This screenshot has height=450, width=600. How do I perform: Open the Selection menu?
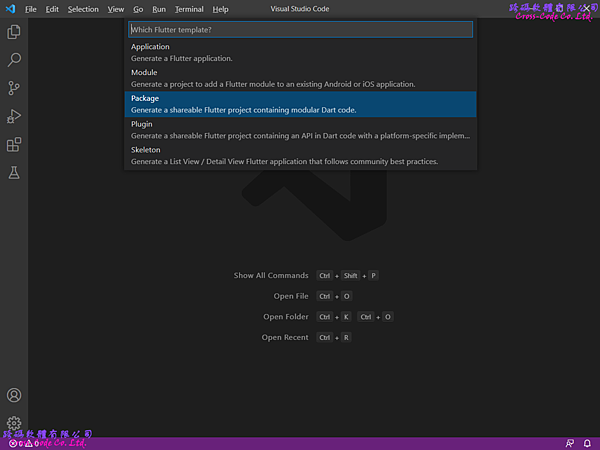[x=83, y=9]
